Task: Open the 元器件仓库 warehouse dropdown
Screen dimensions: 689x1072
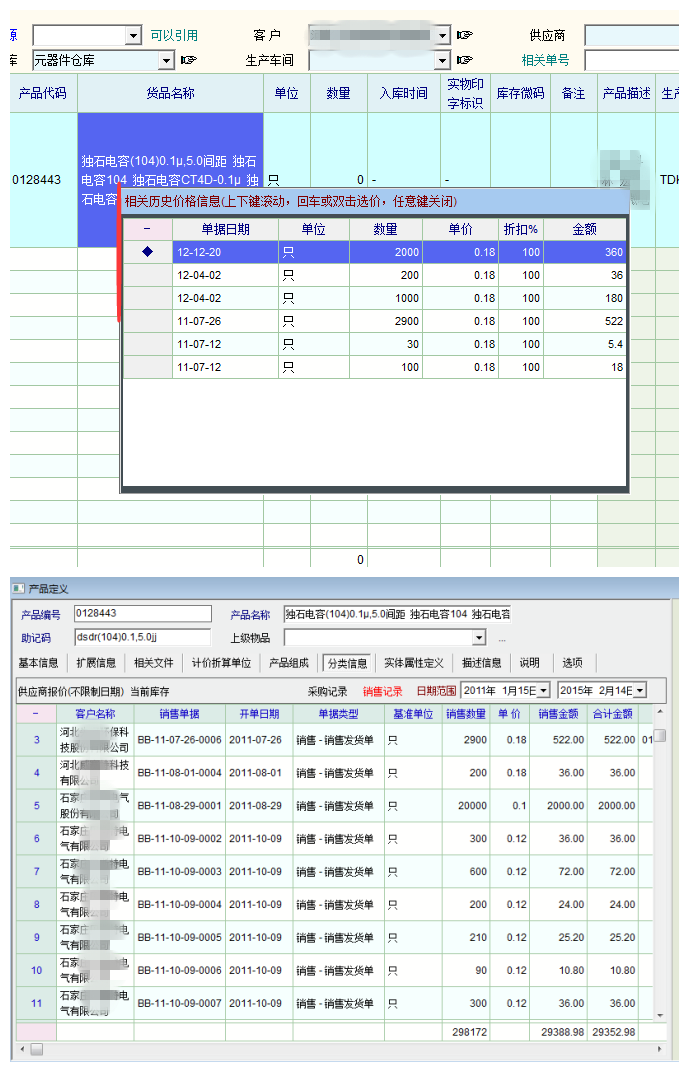Action: (165, 60)
